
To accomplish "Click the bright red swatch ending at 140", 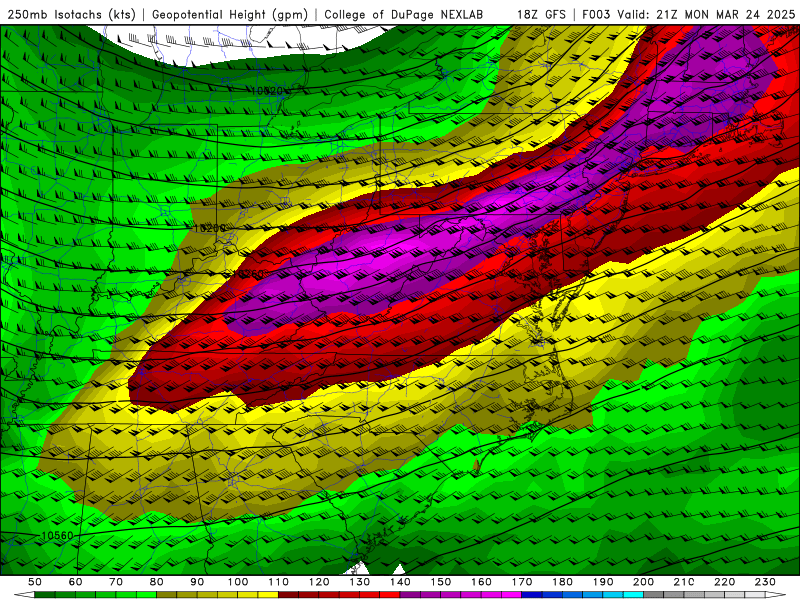I will coord(390,595).
